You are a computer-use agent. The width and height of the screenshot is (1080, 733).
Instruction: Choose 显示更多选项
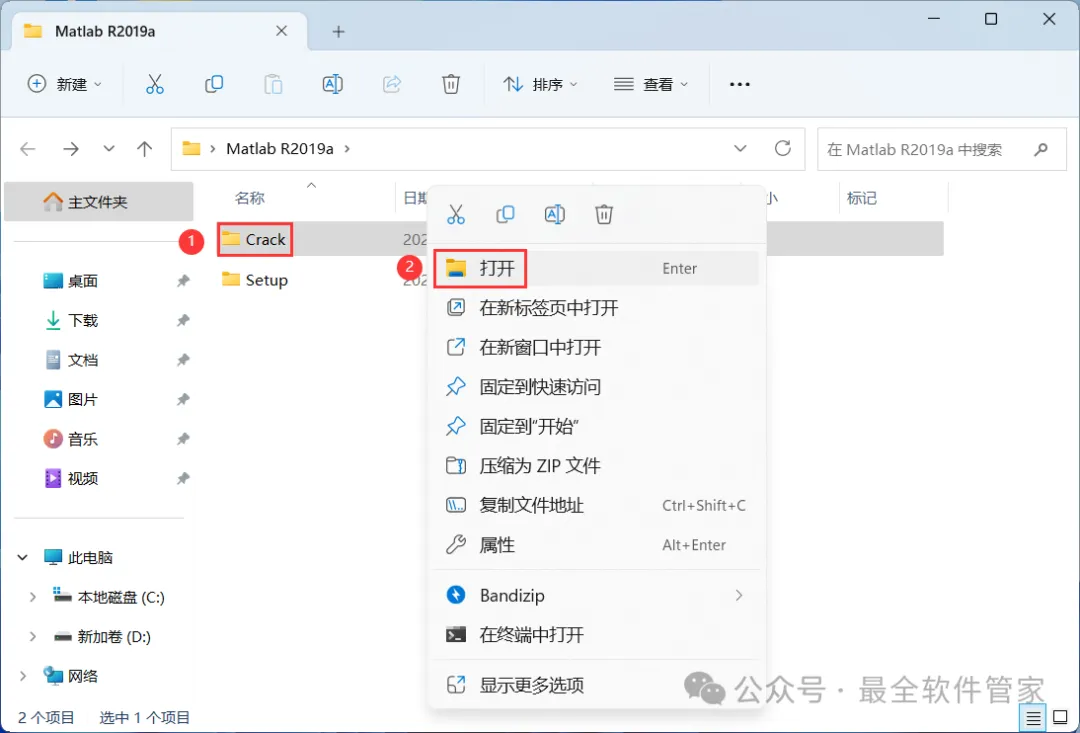click(x=596, y=685)
